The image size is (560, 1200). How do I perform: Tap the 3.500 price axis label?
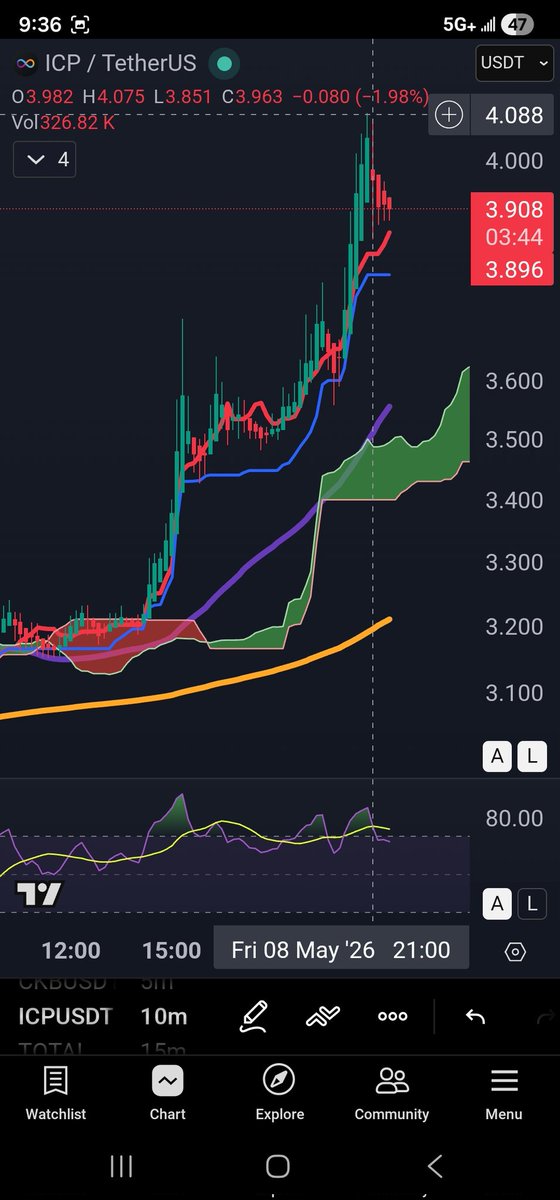(x=514, y=440)
